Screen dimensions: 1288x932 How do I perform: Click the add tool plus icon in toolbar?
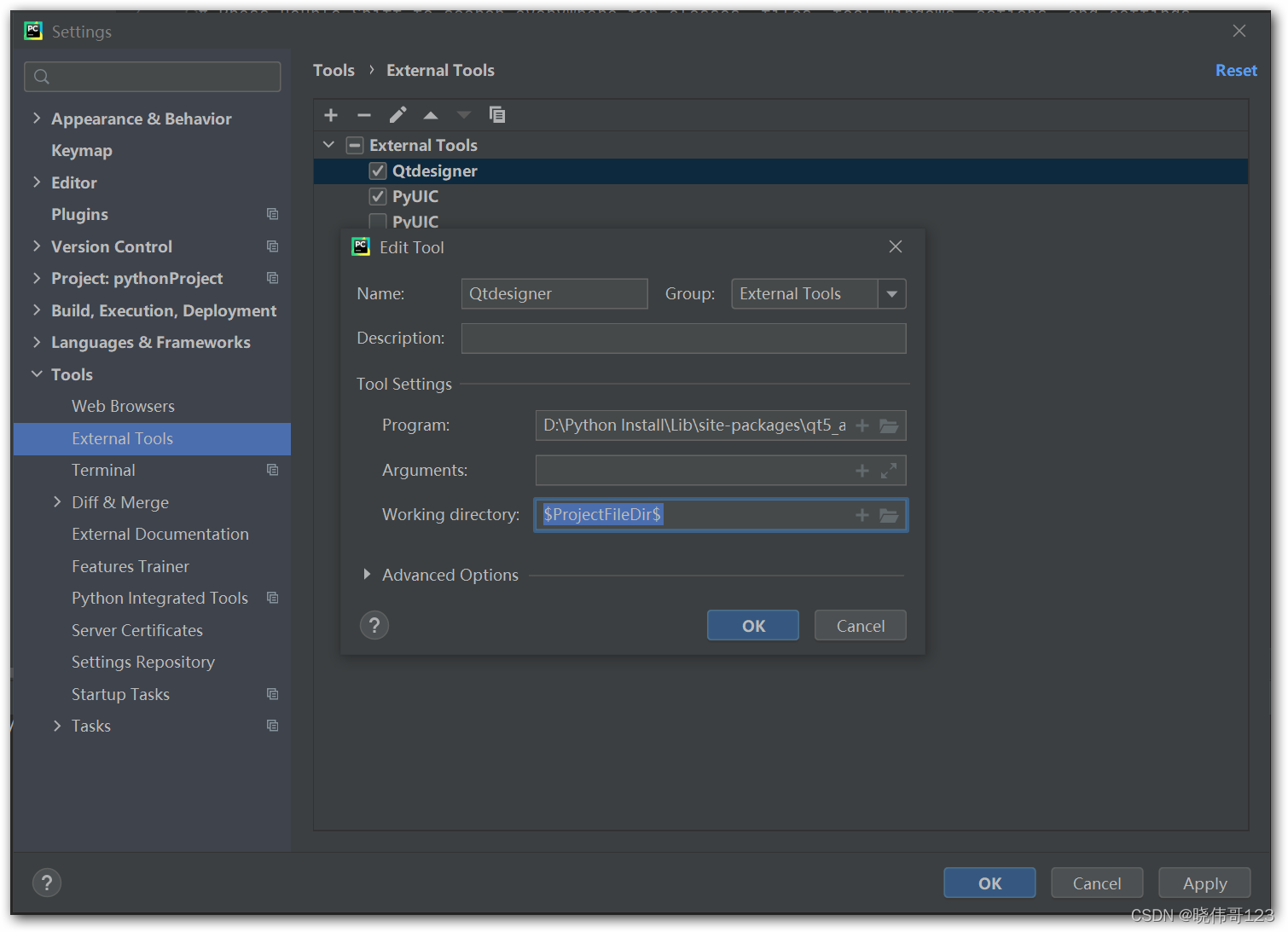[331, 115]
